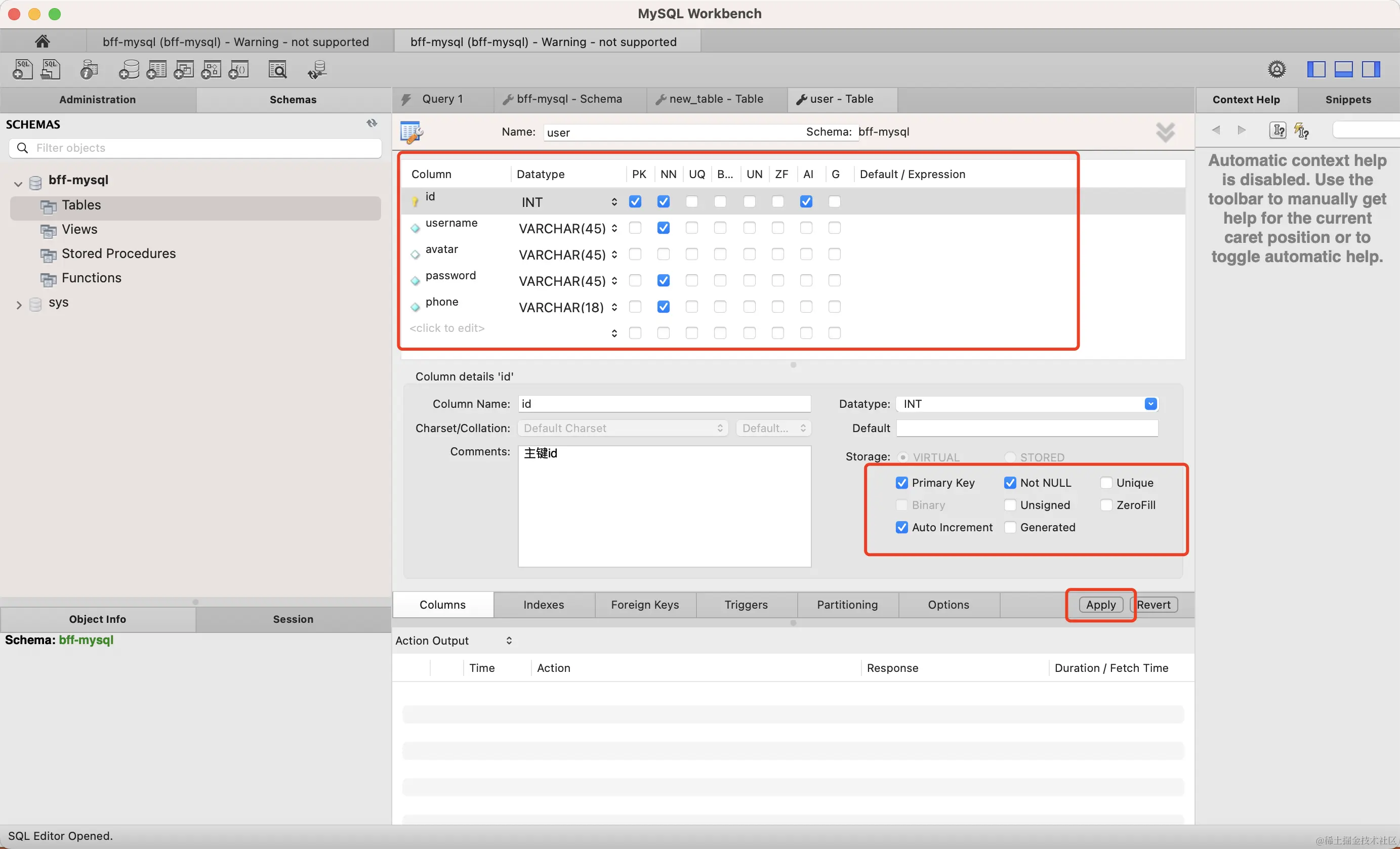Uncheck the Auto Increment checkbox
This screenshot has height=849, width=1400.
click(x=902, y=527)
